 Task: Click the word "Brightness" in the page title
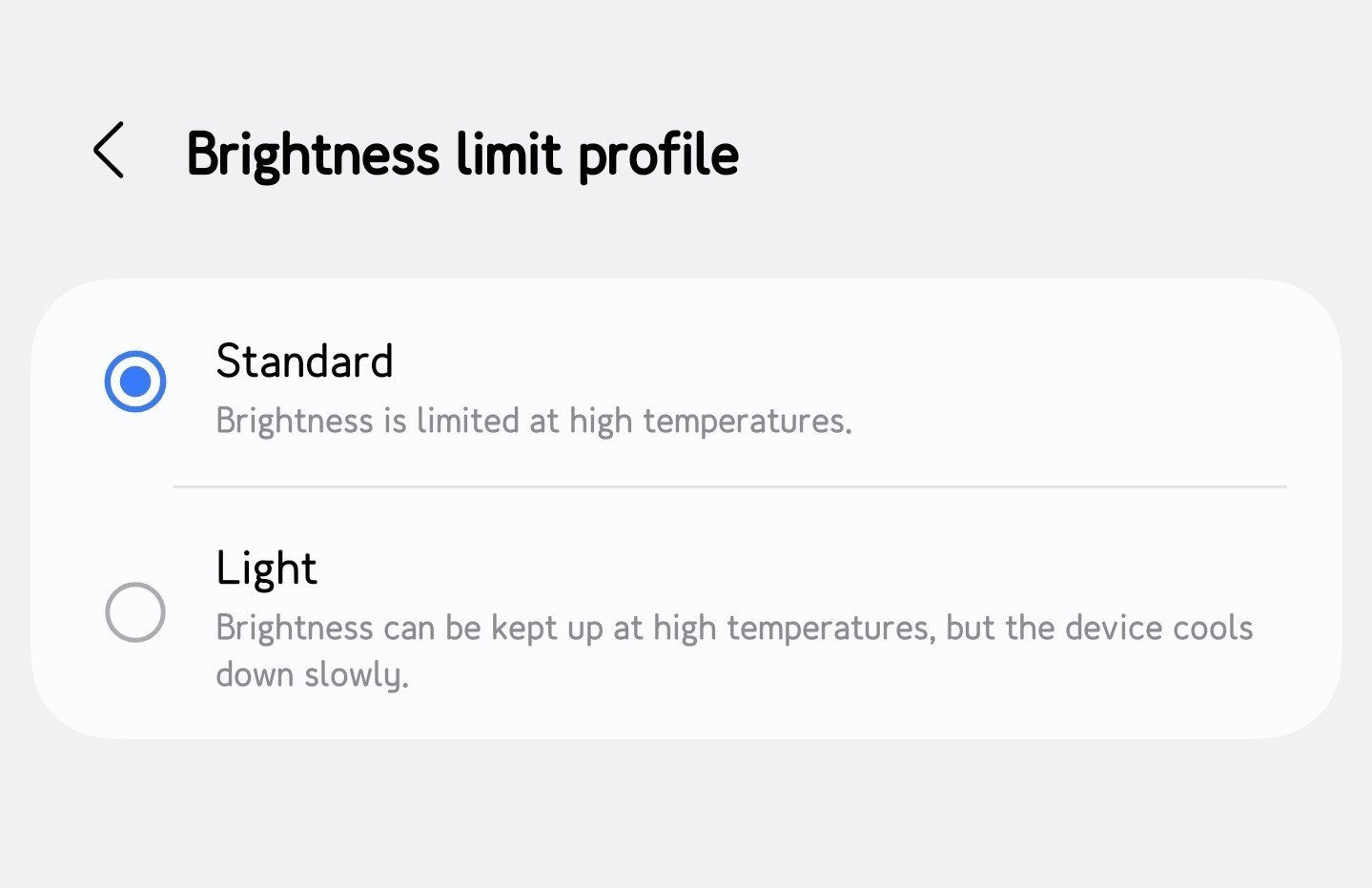coord(313,154)
